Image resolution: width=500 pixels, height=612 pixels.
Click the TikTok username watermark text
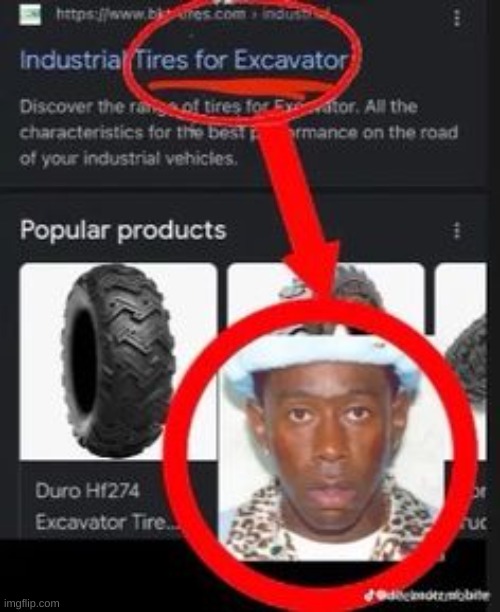[432, 596]
